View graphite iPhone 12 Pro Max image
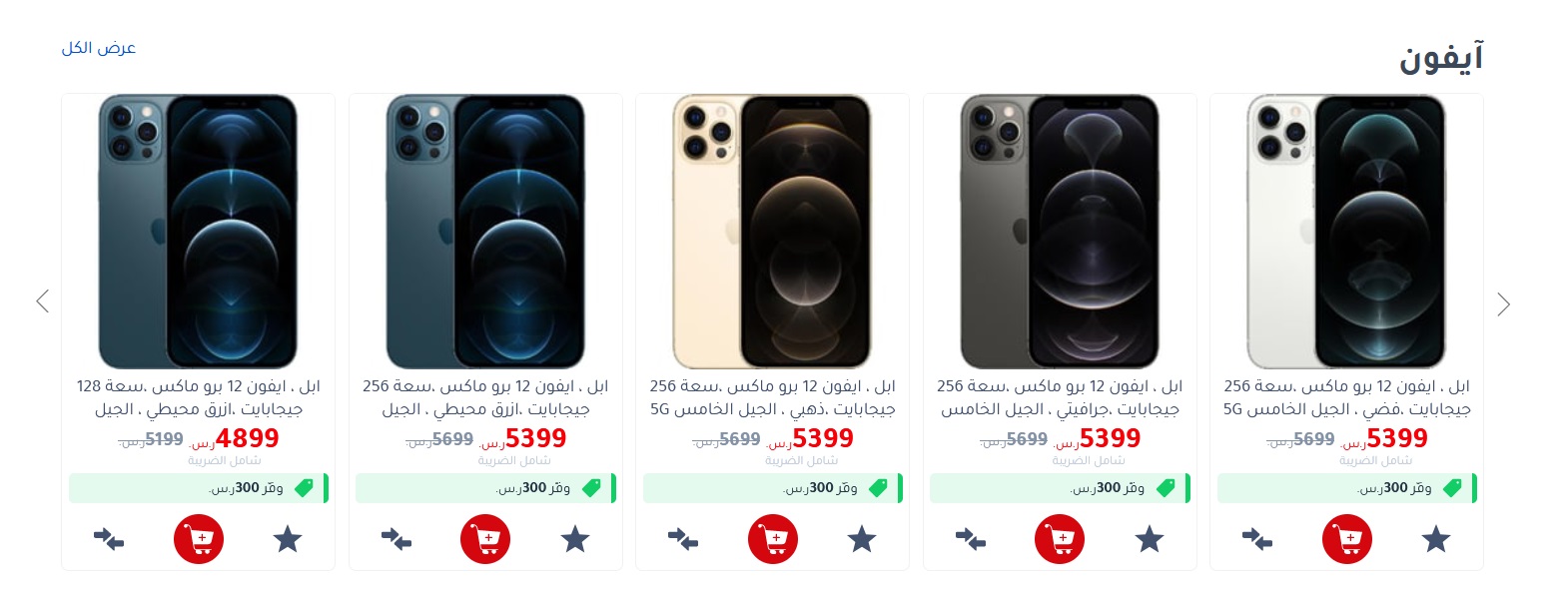The image size is (1568, 595). (x=1060, y=232)
